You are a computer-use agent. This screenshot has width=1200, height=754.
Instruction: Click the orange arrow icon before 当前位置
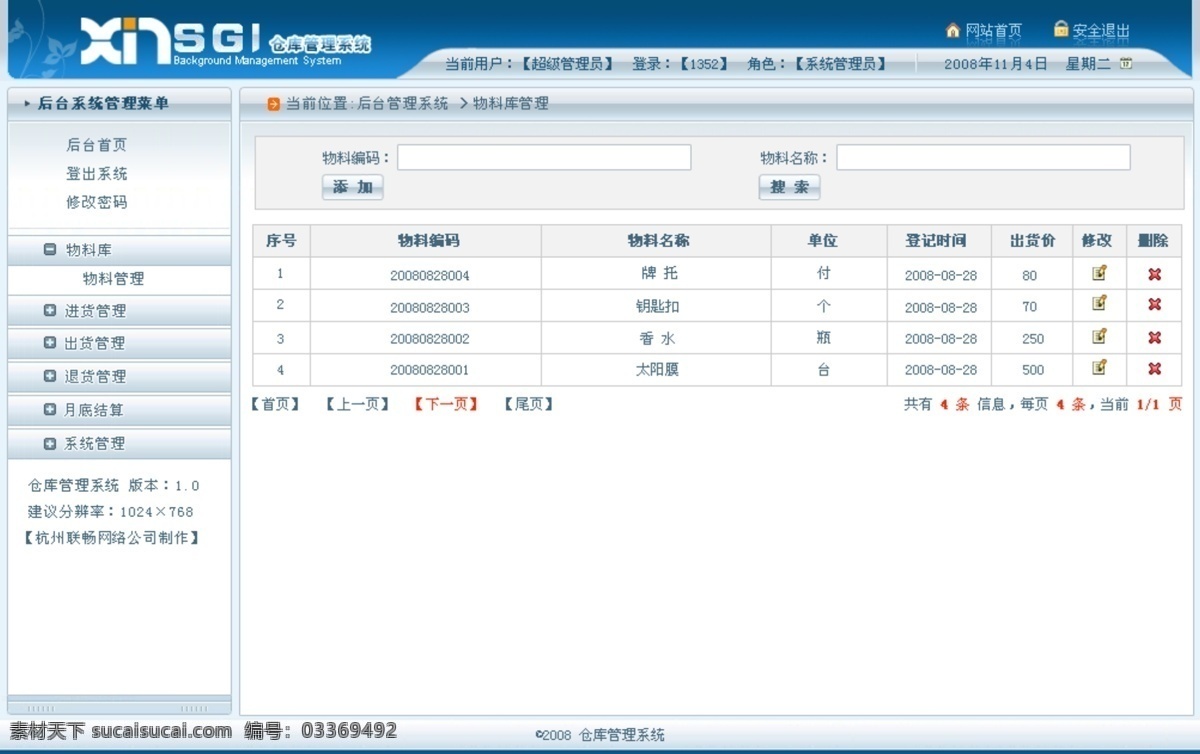coord(274,104)
